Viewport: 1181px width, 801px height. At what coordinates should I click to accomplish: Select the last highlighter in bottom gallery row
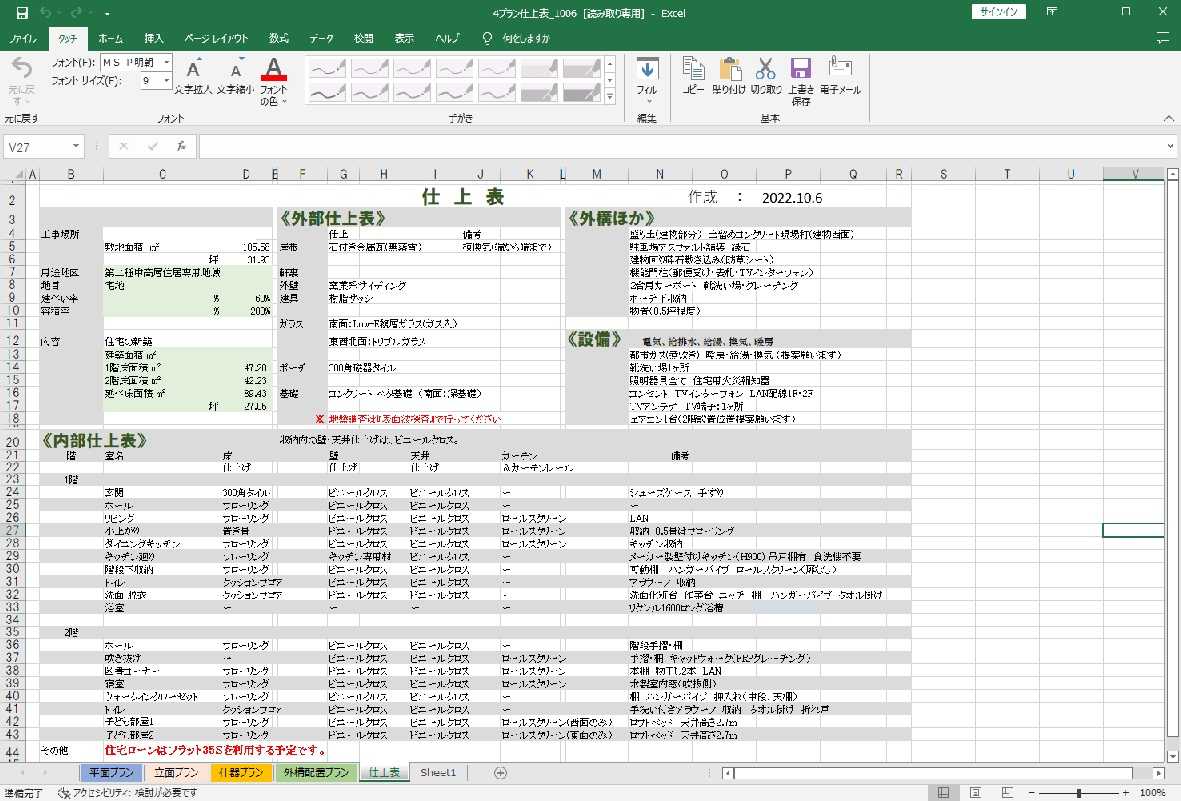coord(581,93)
